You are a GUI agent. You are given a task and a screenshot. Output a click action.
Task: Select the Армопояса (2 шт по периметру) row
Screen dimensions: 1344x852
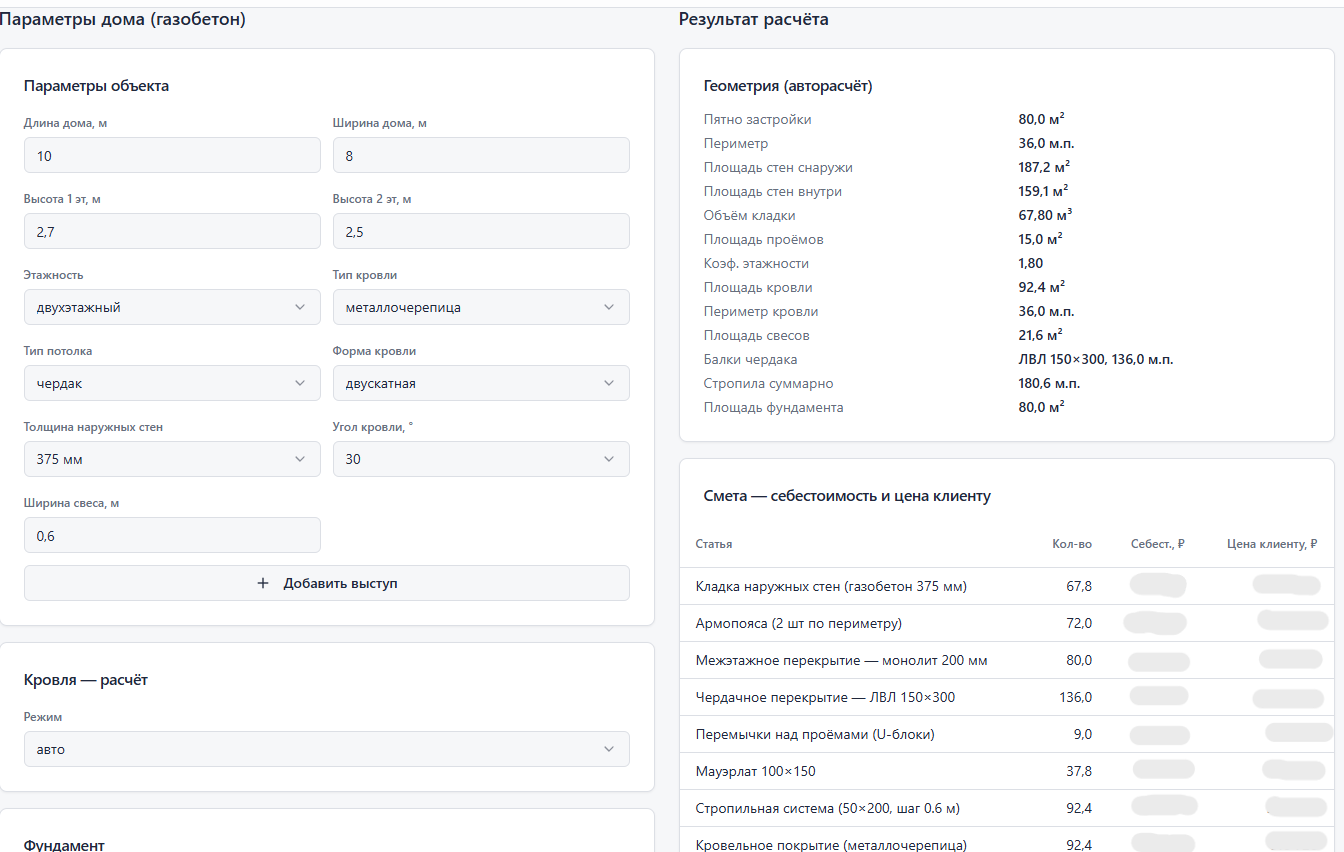[x=1007, y=623]
